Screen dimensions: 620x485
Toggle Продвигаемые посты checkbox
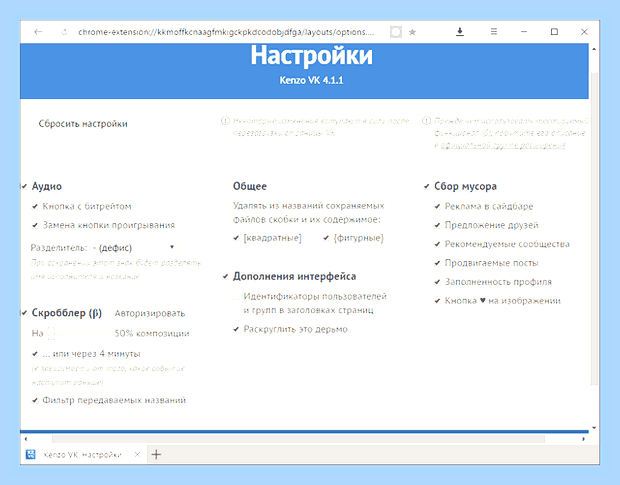(x=437, y=263)
